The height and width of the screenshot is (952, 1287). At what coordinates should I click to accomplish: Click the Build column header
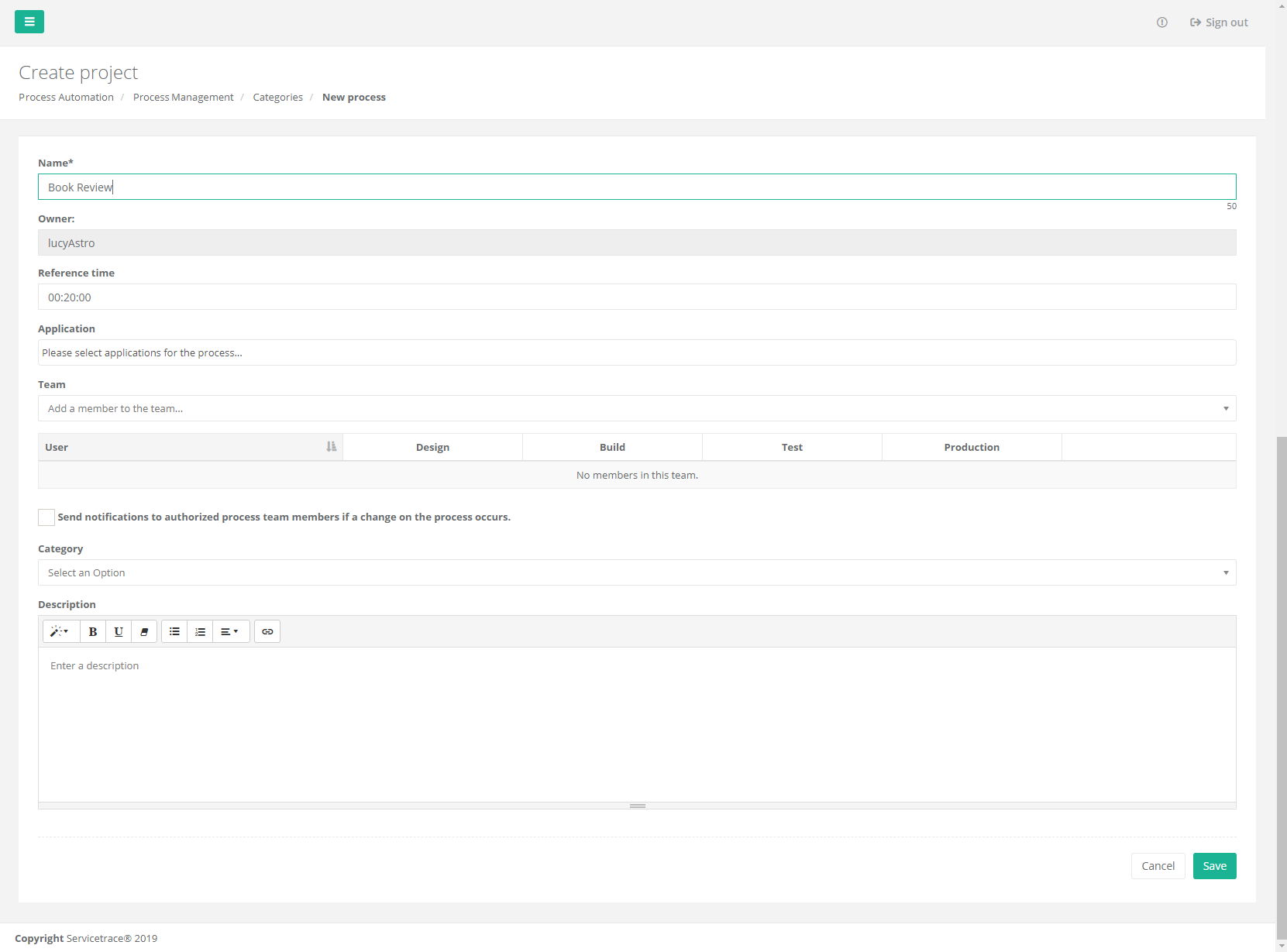tap(612, 447)
